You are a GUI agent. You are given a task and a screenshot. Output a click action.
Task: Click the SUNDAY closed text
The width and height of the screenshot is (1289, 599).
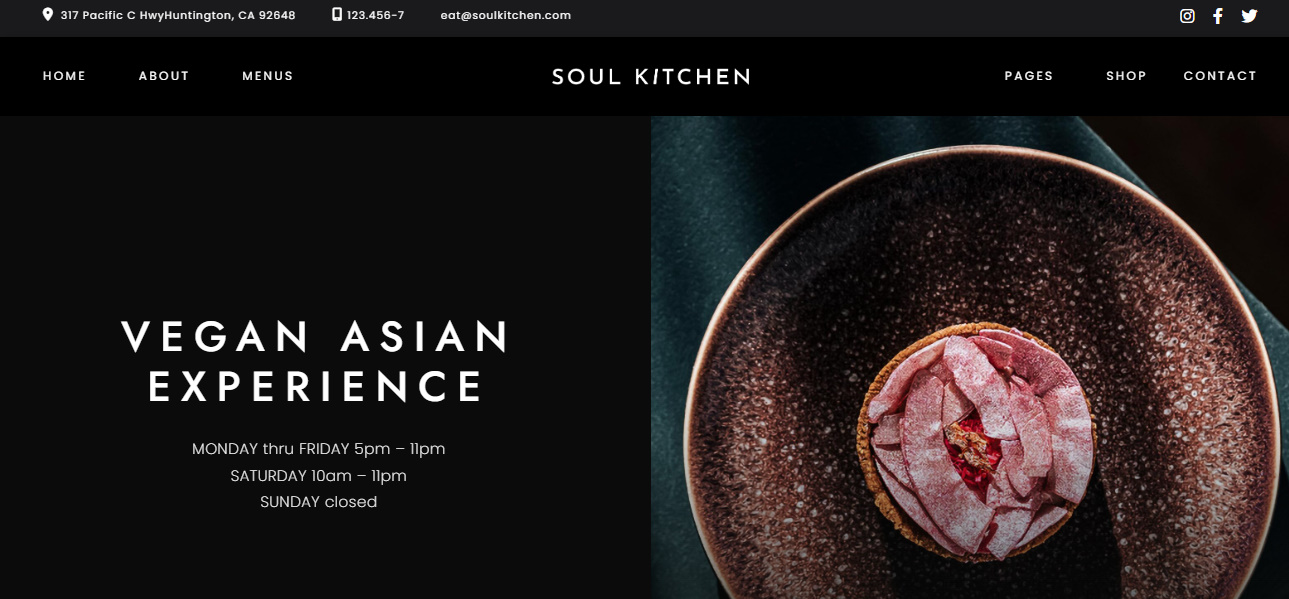tap(319, 502)
